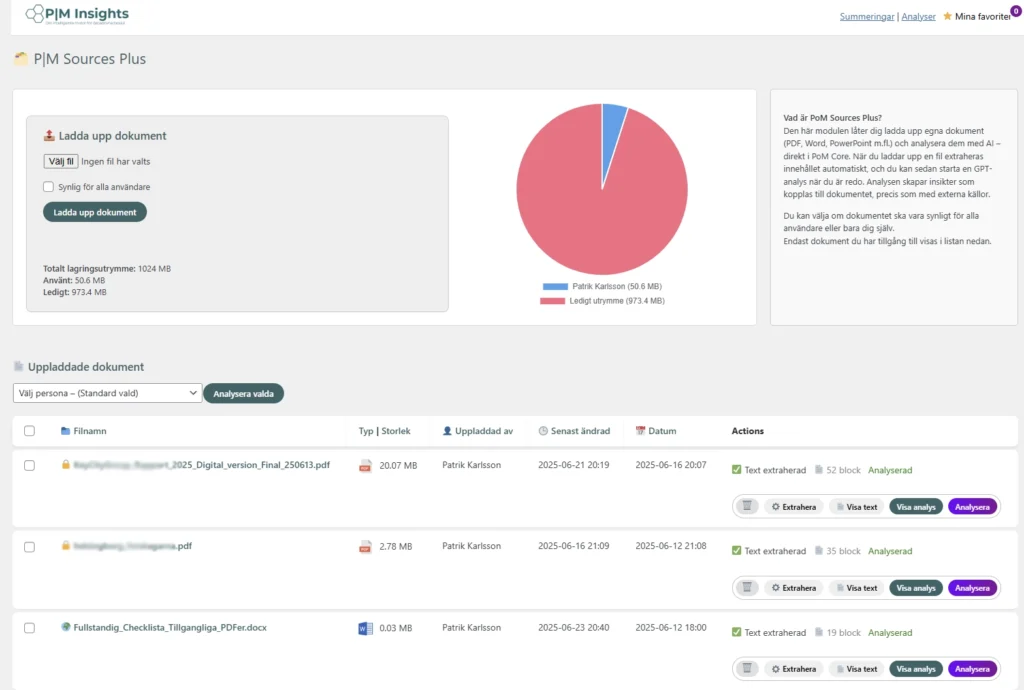
Task: Sort by the 'Typ | Storlek' column header
Action: pyautogui.click(x=385, y=431)
